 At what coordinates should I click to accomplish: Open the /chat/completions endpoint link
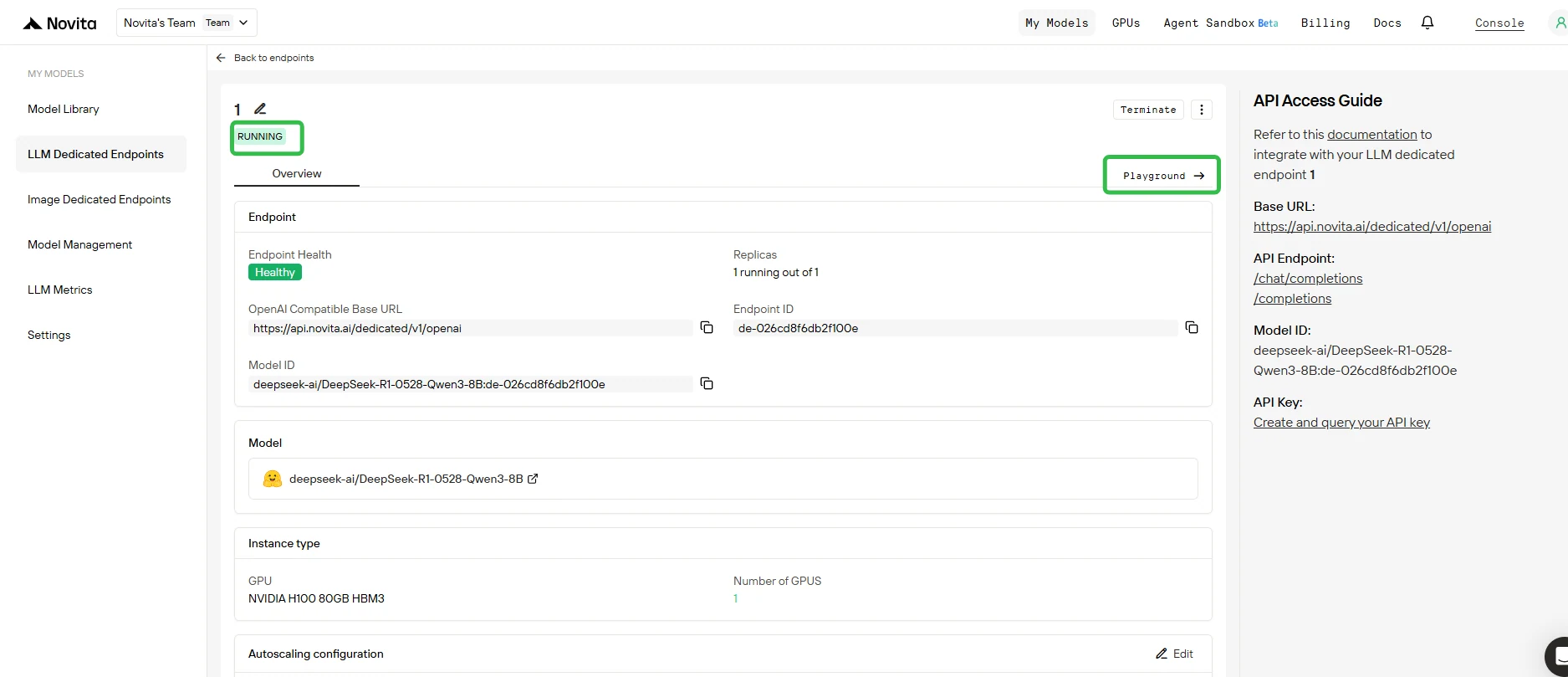[x=1308, y=279]
